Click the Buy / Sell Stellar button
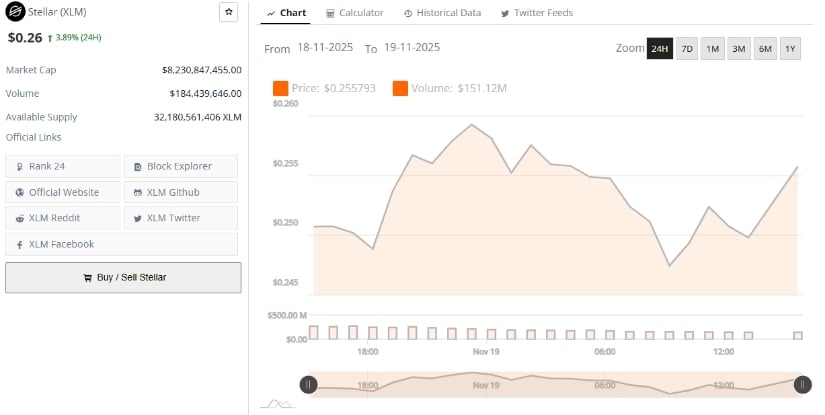The image size is (825, 415). point(123,278)
